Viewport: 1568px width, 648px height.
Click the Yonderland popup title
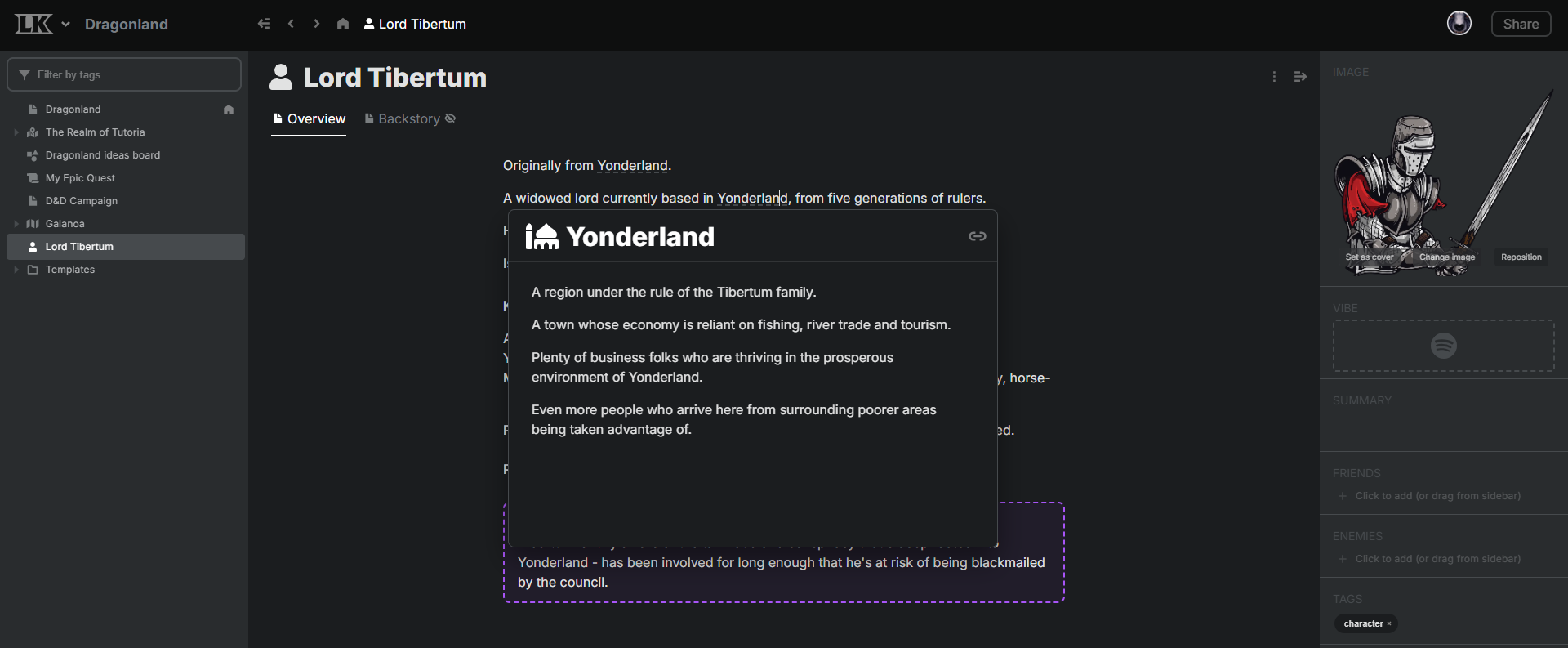(x=640, y=237)
